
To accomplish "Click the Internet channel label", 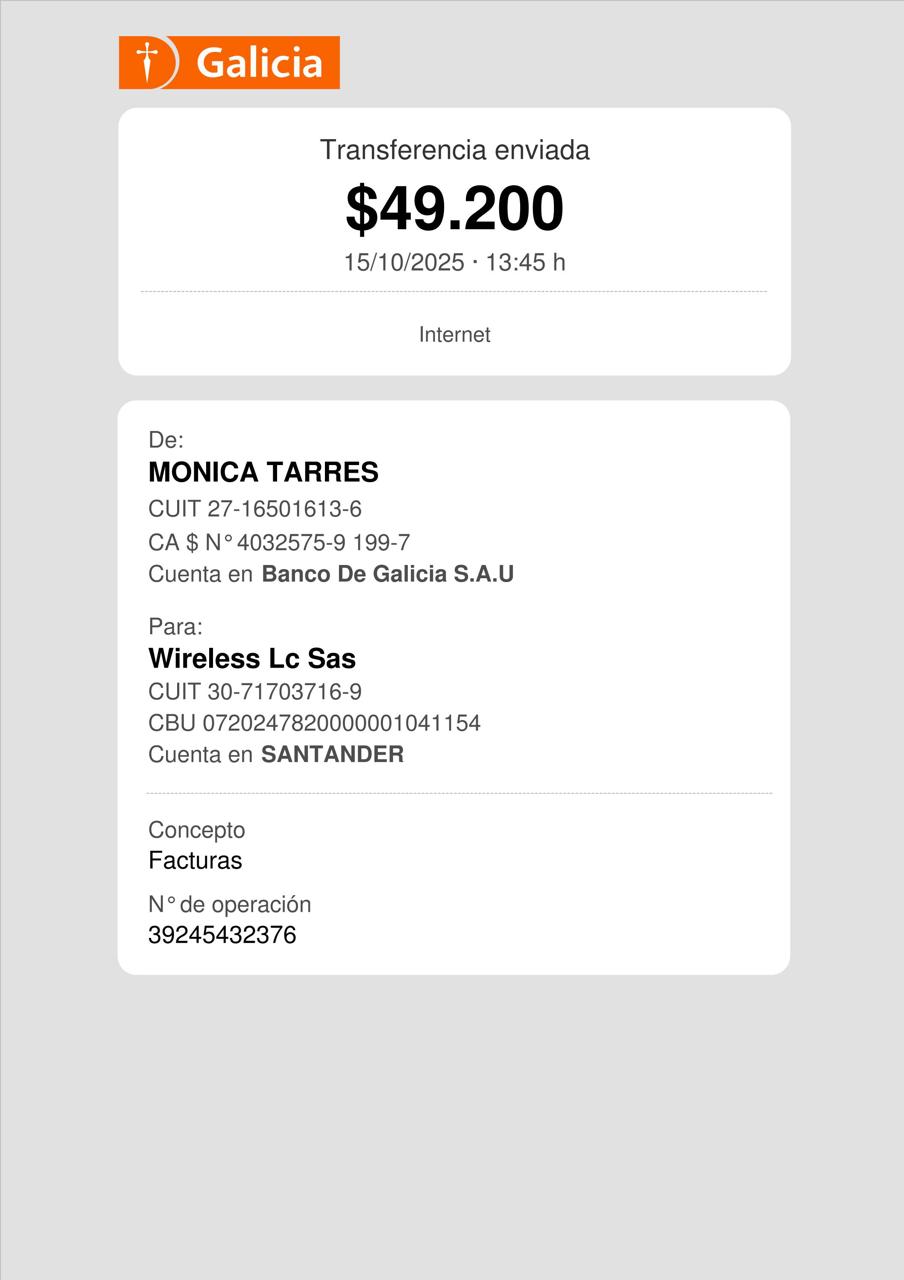I will 454,335.
